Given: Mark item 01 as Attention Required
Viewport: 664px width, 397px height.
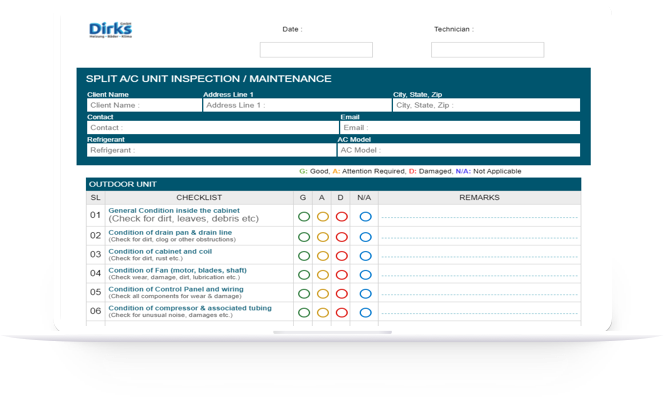Looking at the screenshot, I should pyautogui.click(x=323, y=217).
